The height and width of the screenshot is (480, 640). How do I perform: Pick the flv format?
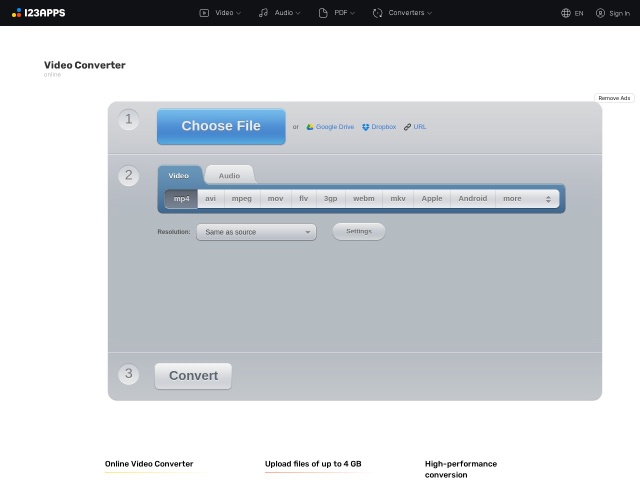[304, 199]
